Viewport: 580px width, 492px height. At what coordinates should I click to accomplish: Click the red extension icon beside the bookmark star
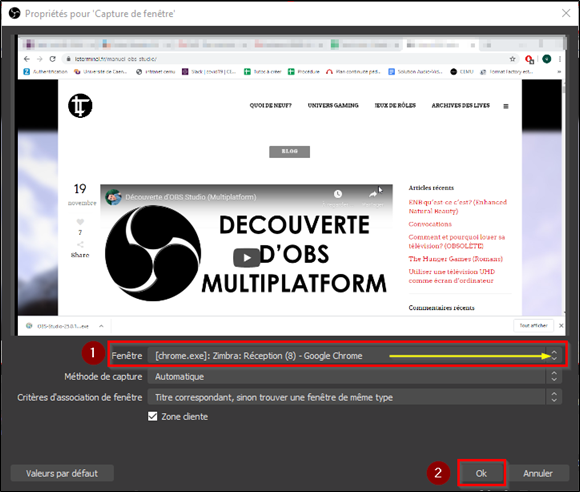pos(529,59)
